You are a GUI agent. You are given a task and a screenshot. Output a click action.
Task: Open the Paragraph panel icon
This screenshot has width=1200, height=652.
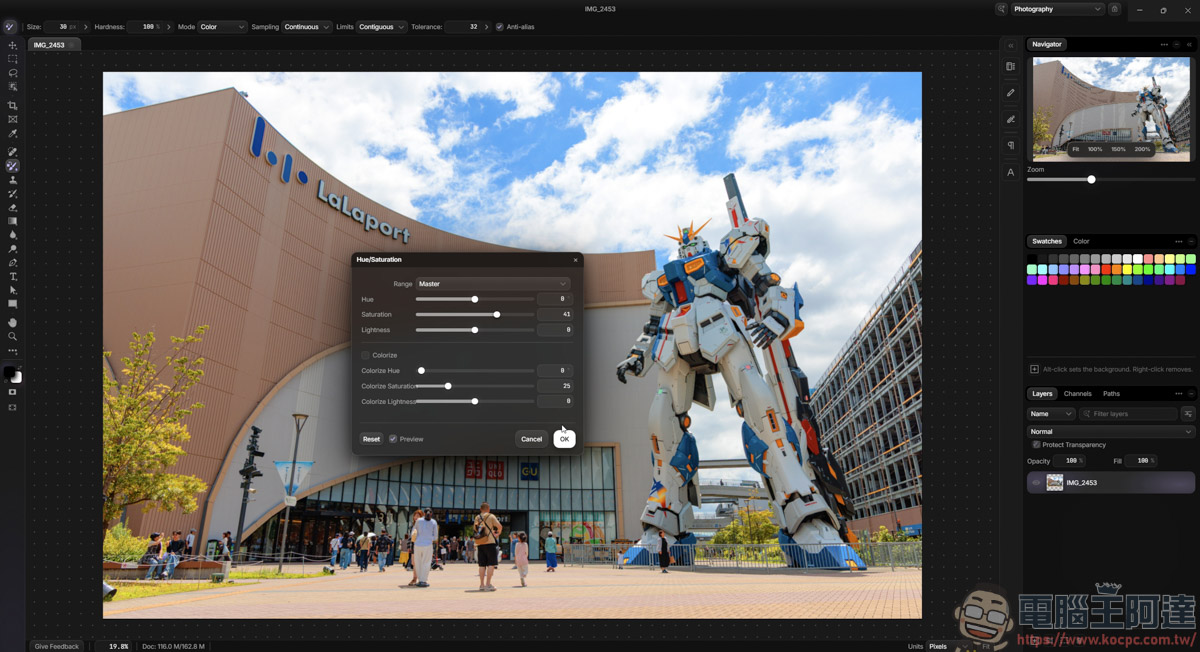(x=1011, y=146)
